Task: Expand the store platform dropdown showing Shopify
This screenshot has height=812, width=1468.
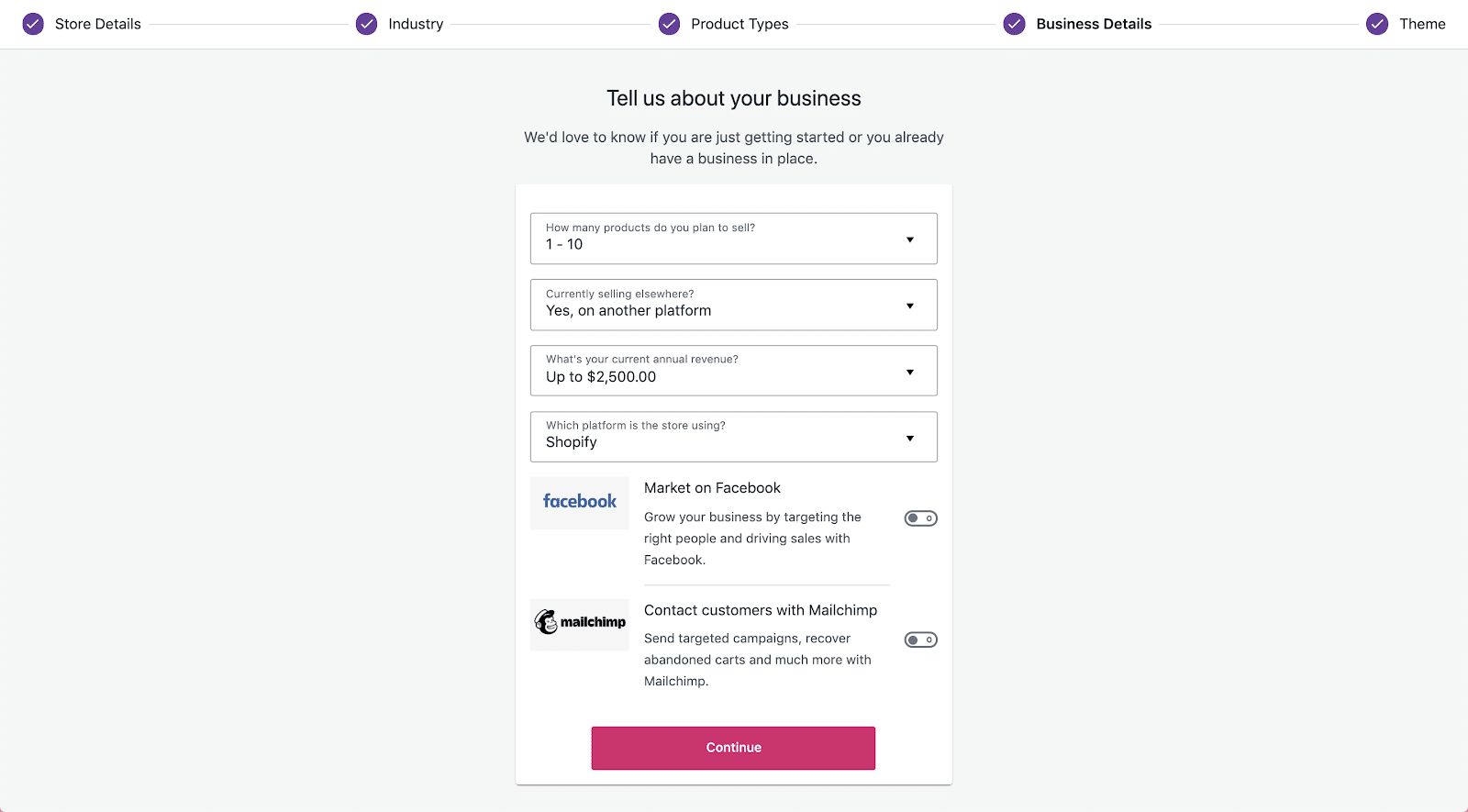Action: pyautogui.click(x=733, y=437)
